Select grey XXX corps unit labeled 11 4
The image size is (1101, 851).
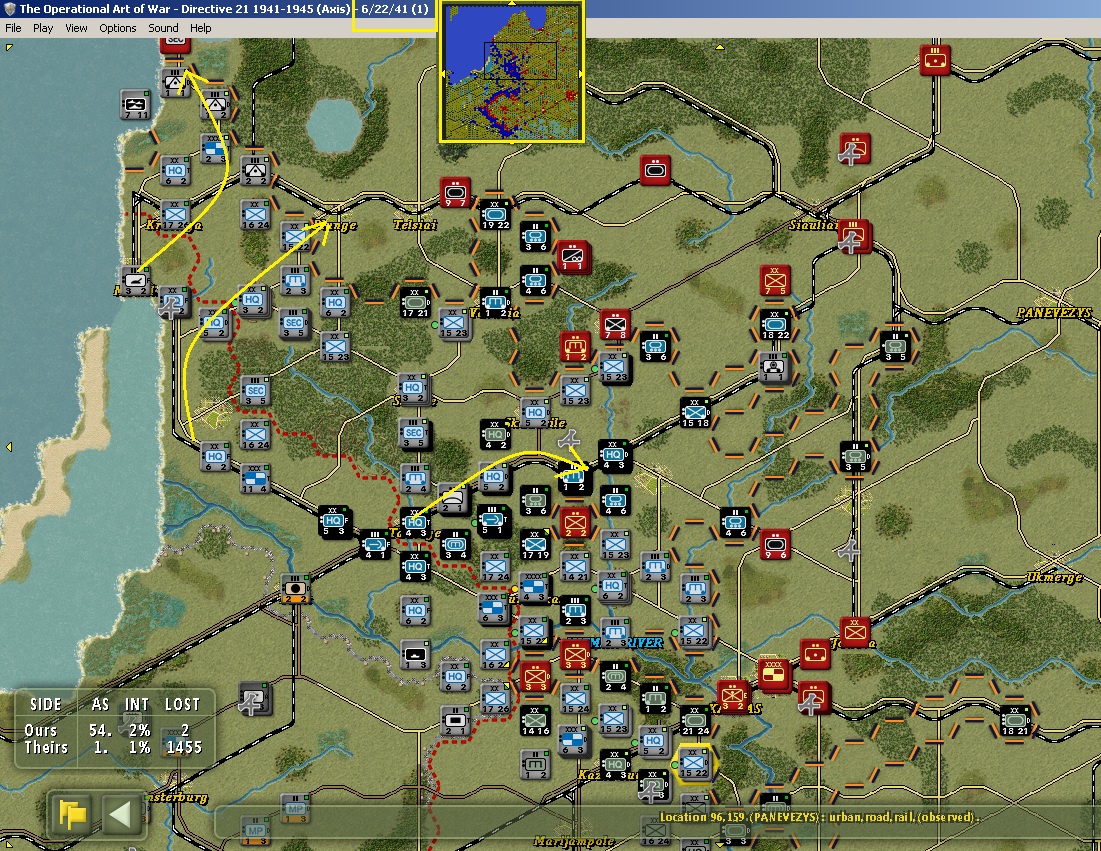(x=254, y=479)
